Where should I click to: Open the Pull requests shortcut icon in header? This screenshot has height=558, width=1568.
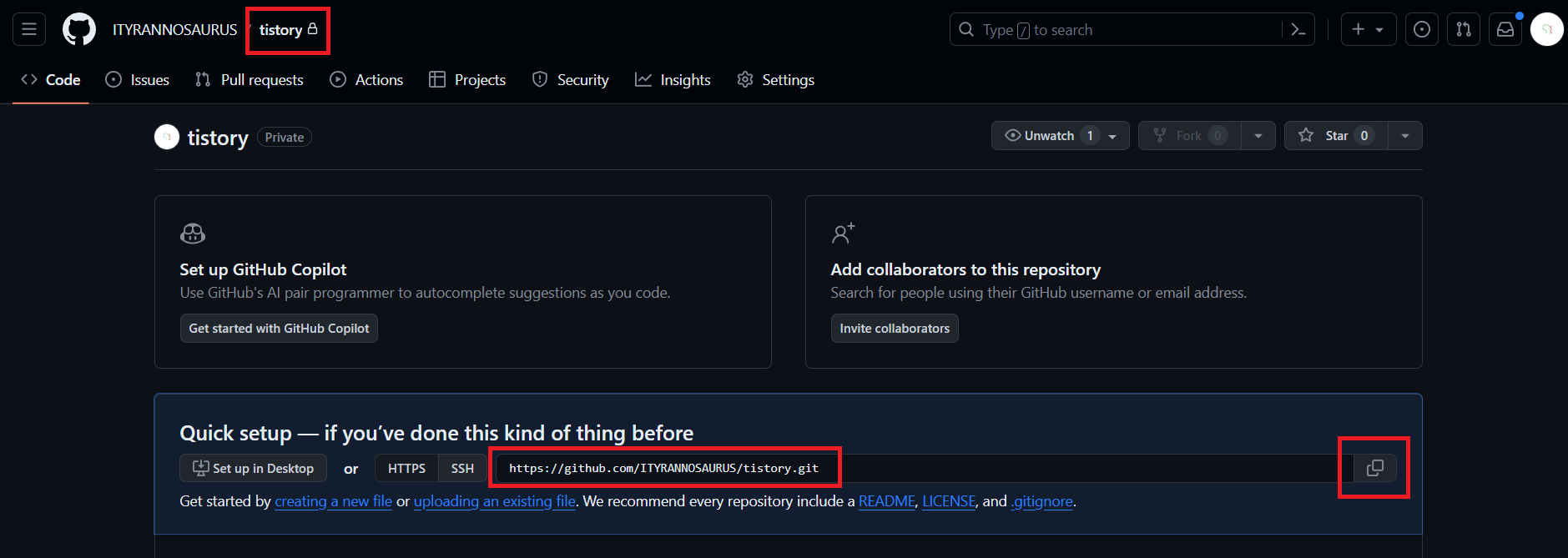pos(1464,29)
